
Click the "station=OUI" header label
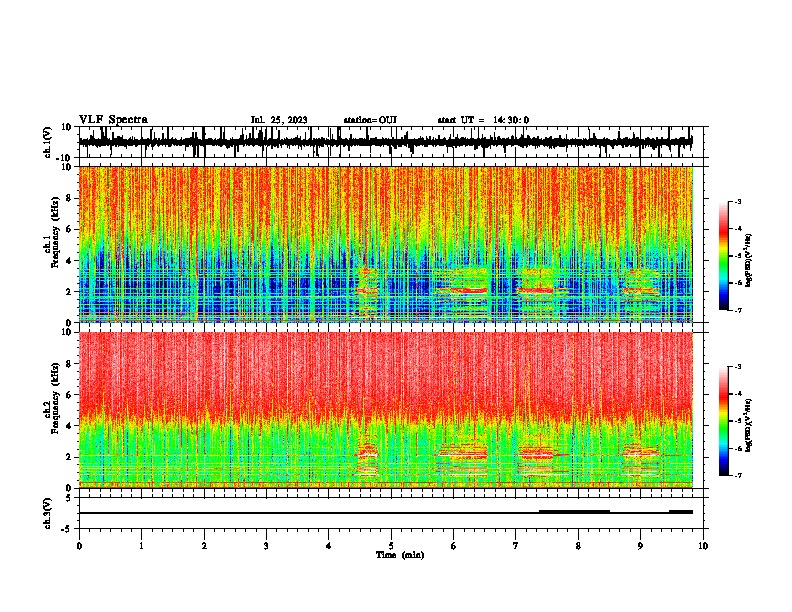[x=370, y=120]
